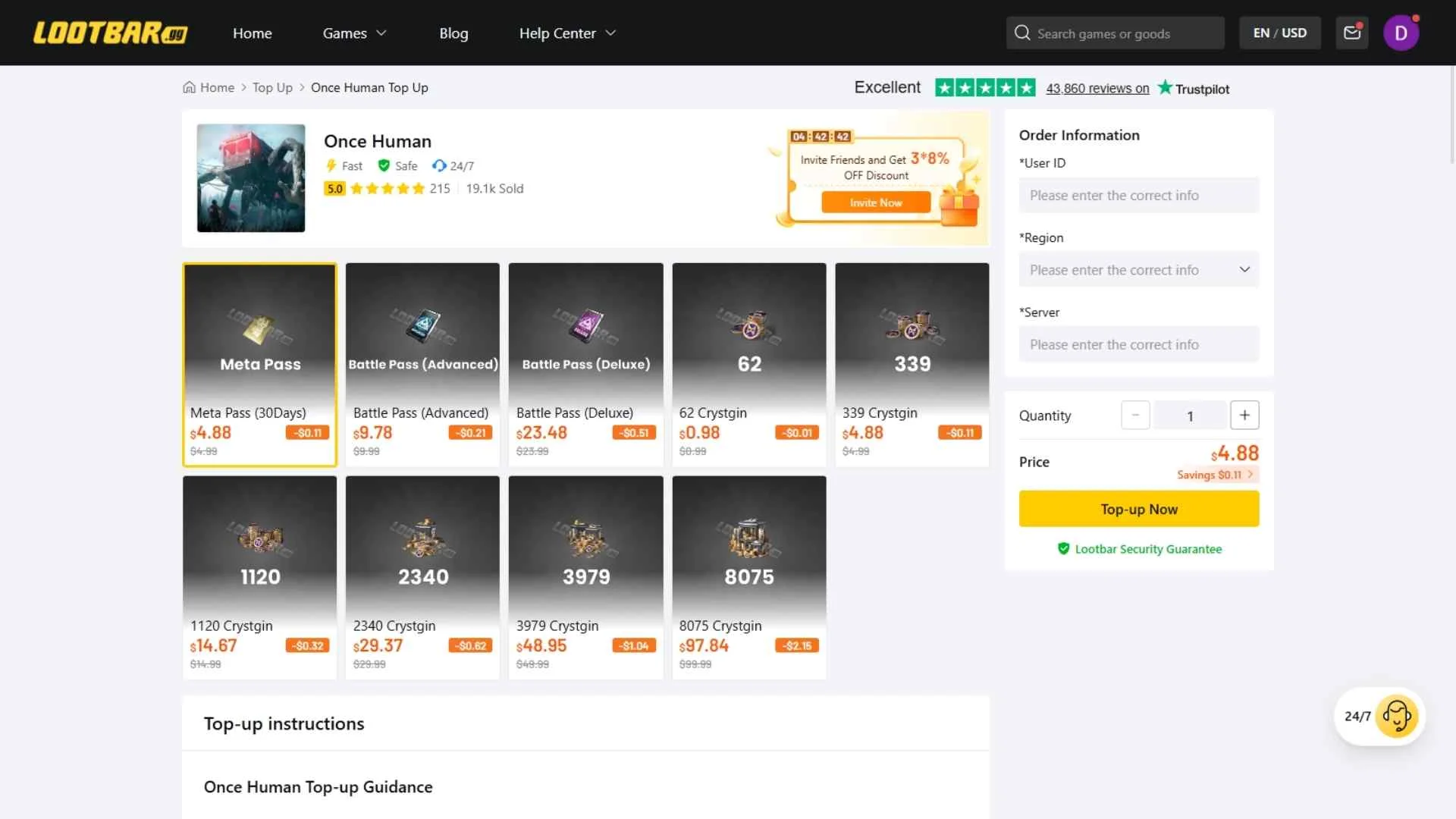1456x819 pixels.
Task: Click the quantity value field
Action: tap(1189, 415)
